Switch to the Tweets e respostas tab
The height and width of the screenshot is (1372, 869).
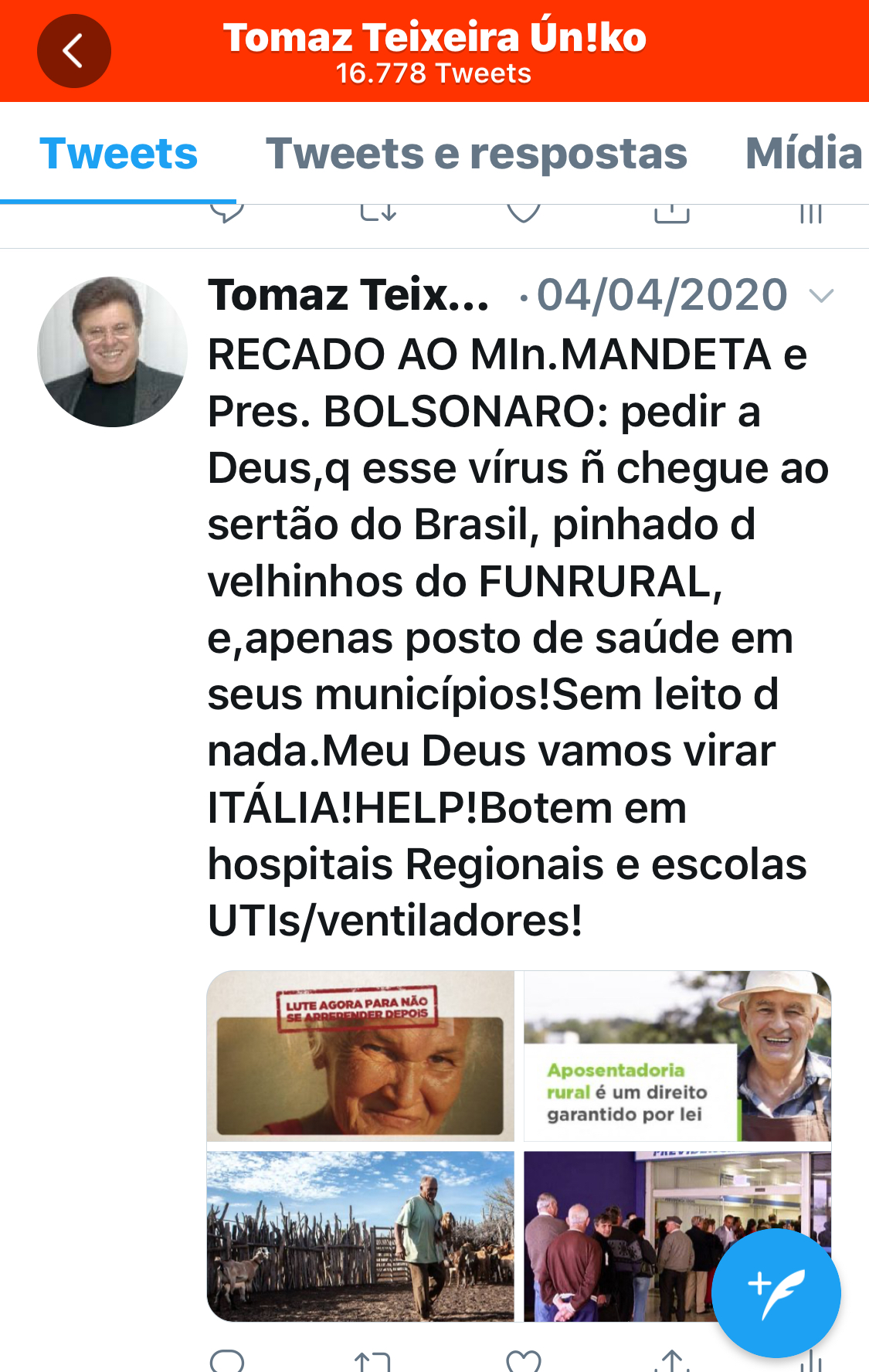pyautogui.click(x=477, y=153)
